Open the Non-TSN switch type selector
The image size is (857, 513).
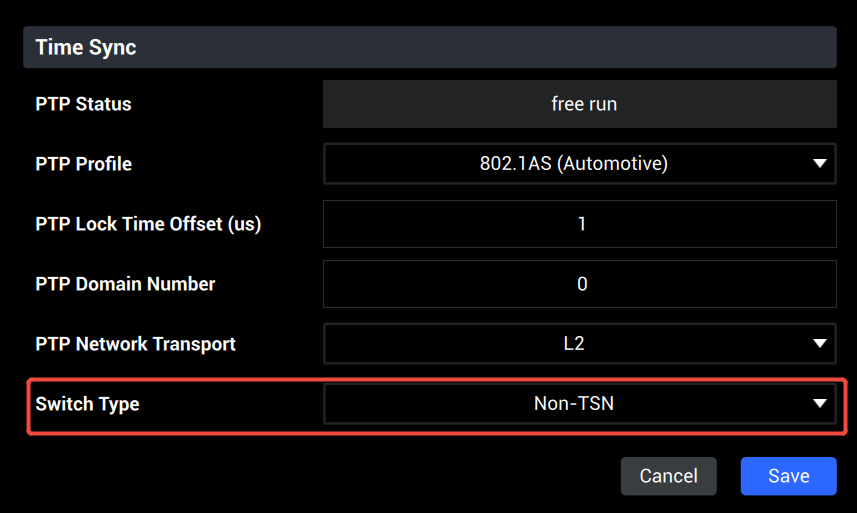coord(579,403)
